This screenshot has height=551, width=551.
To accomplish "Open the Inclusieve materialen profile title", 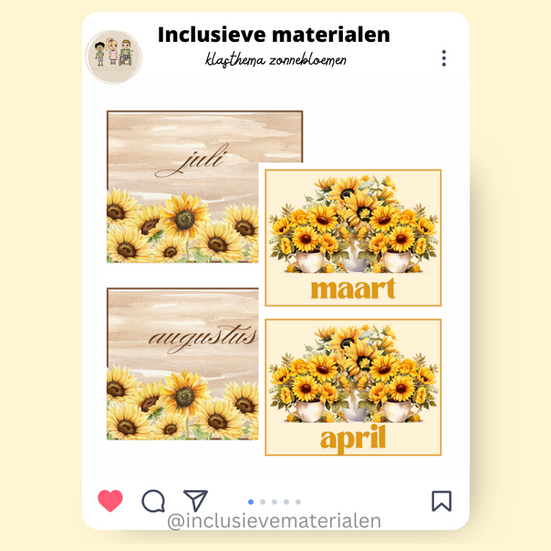I will coord(274,35).
